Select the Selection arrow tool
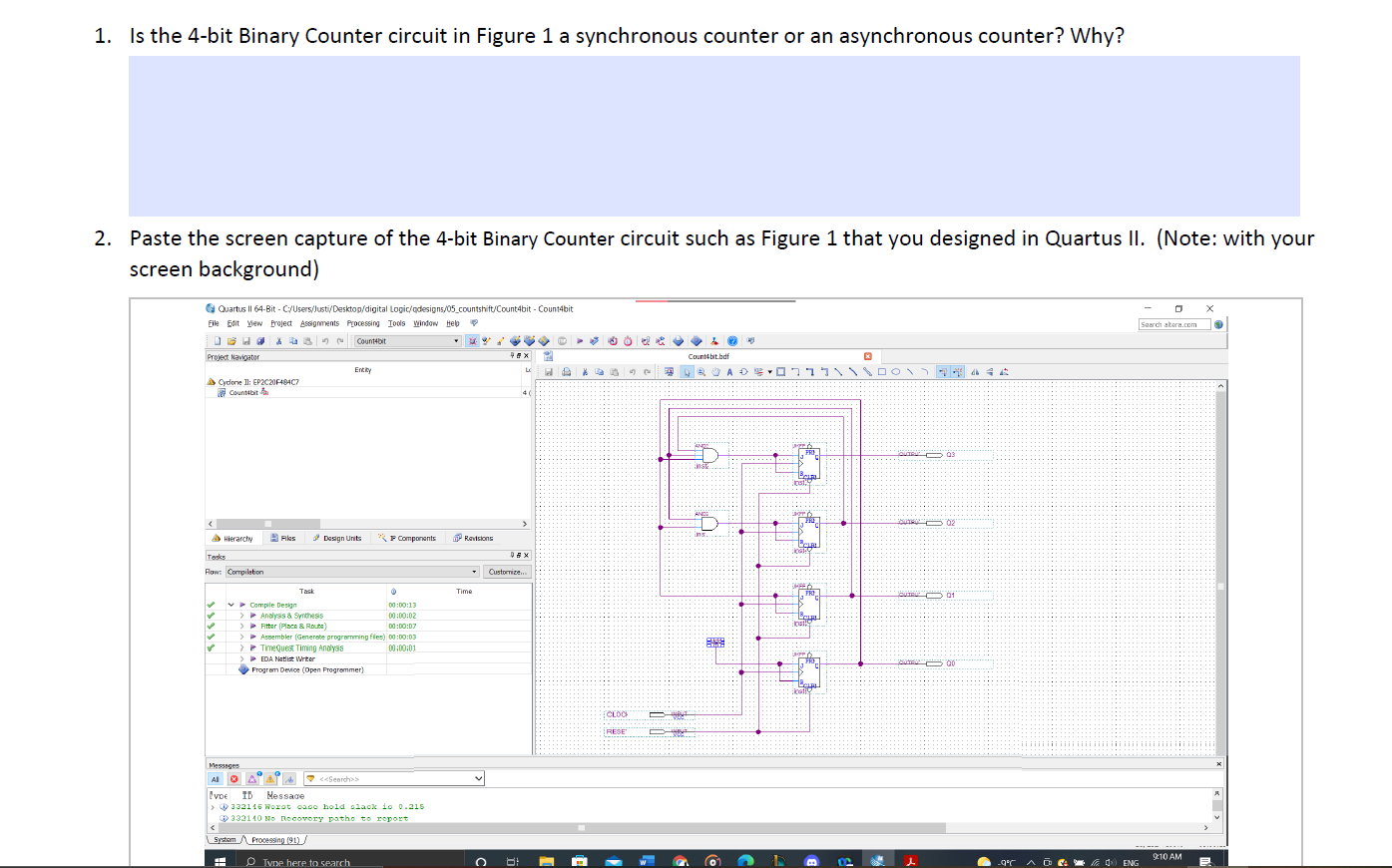Viewport: 1392px width, 868px height. pyautogui.click(x=687, y=371)
